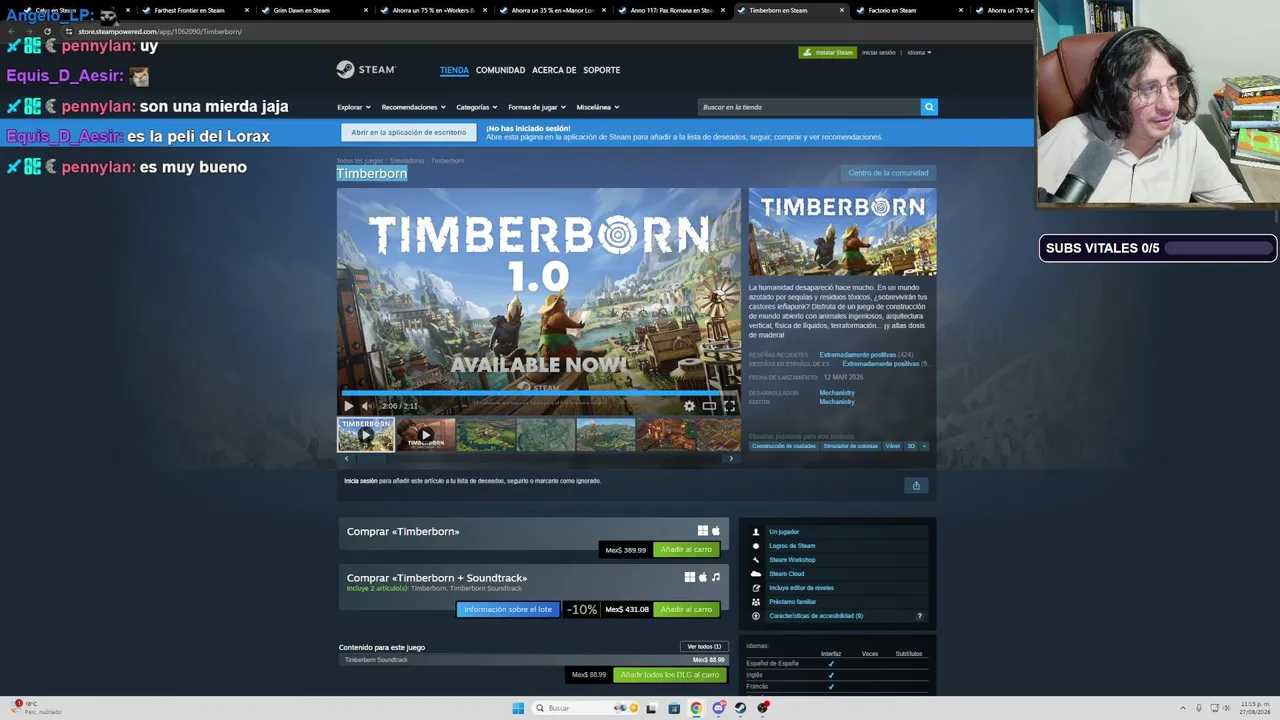1280x720 pixels.
Task: Click the developer Mechanistry link
Action: (837, 393)
